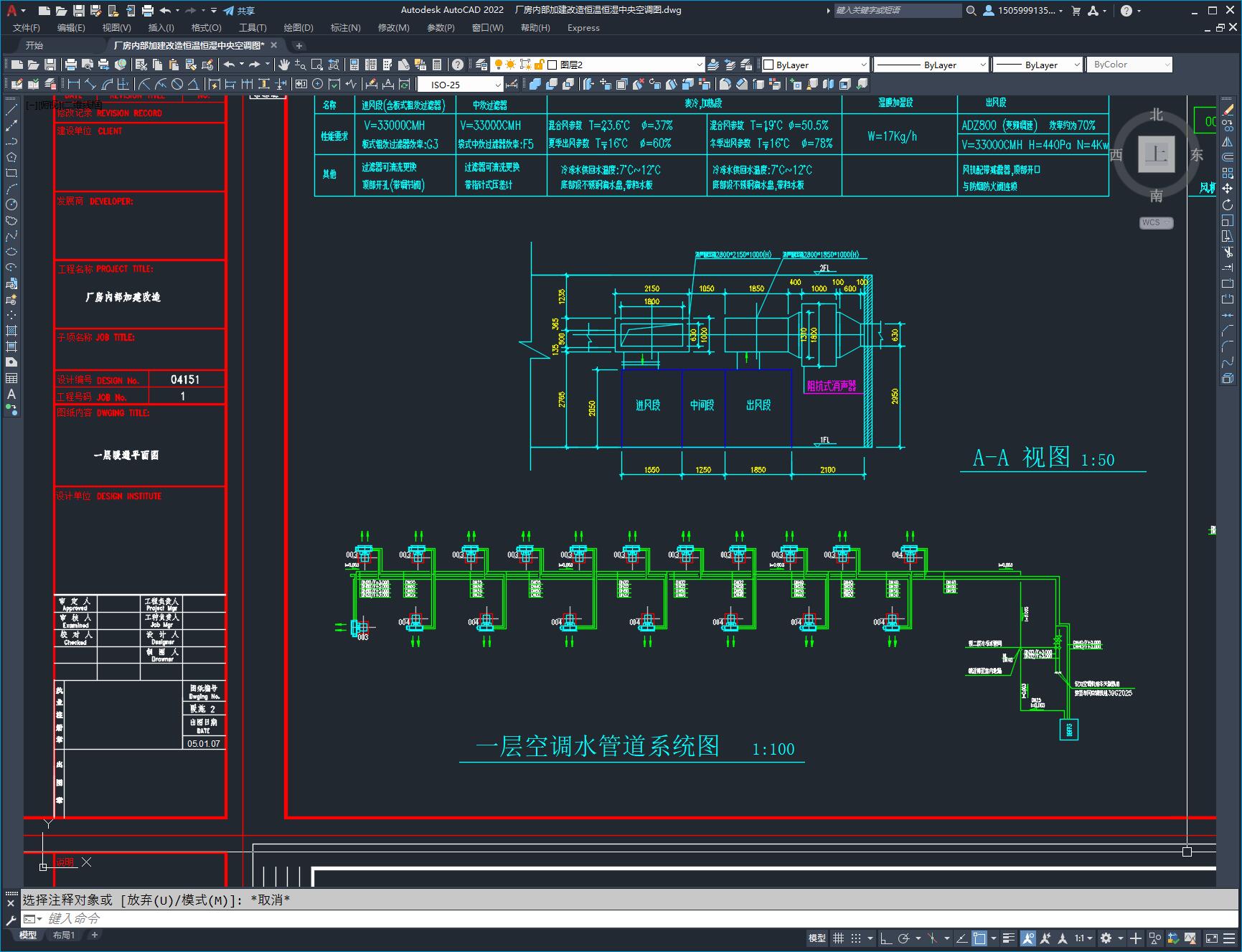Expand workspace switching gear dropdown arrow
Screen dimensions: 1242x952
(1120, 938)
